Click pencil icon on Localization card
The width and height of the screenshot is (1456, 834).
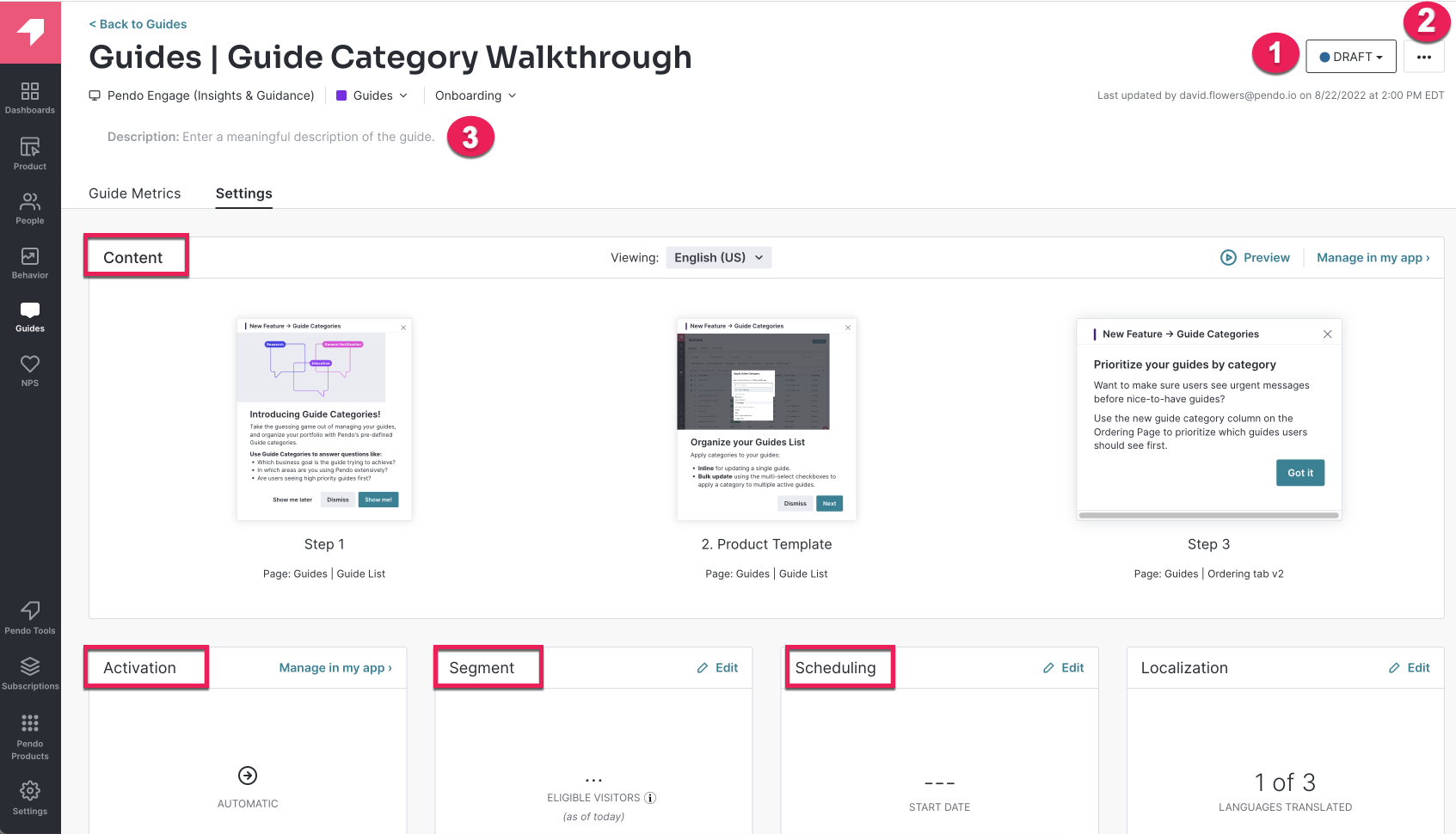tap(1394, 668)
